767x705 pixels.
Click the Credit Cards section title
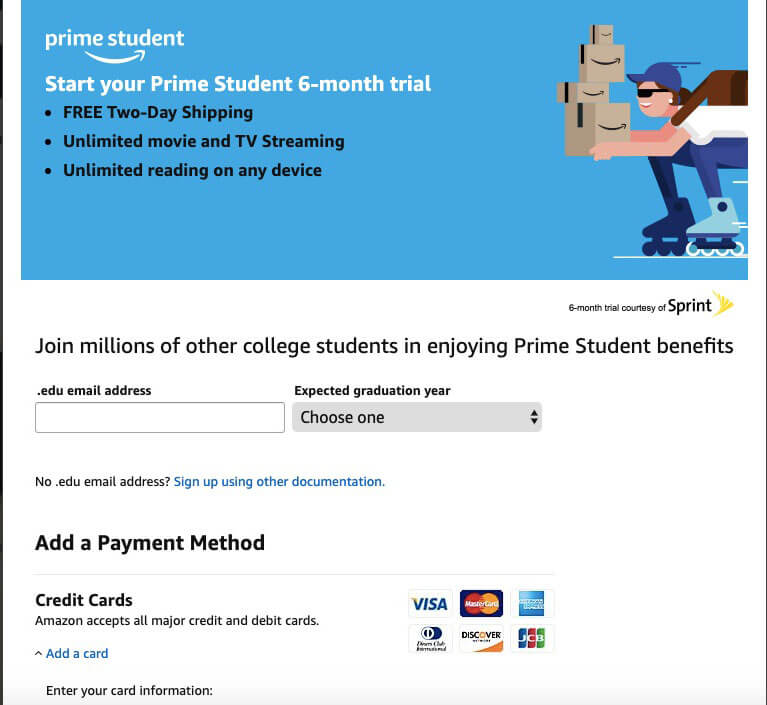[84, 600]
